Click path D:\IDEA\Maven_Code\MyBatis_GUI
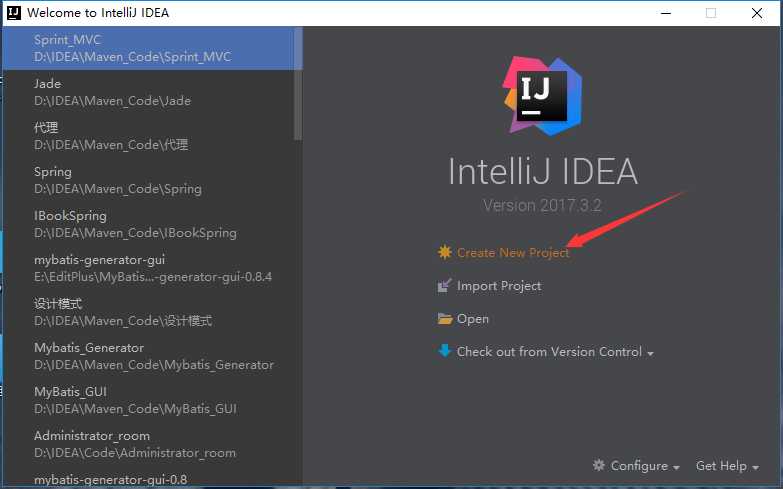This screenshot has width=783, height=489. point(135,409)
